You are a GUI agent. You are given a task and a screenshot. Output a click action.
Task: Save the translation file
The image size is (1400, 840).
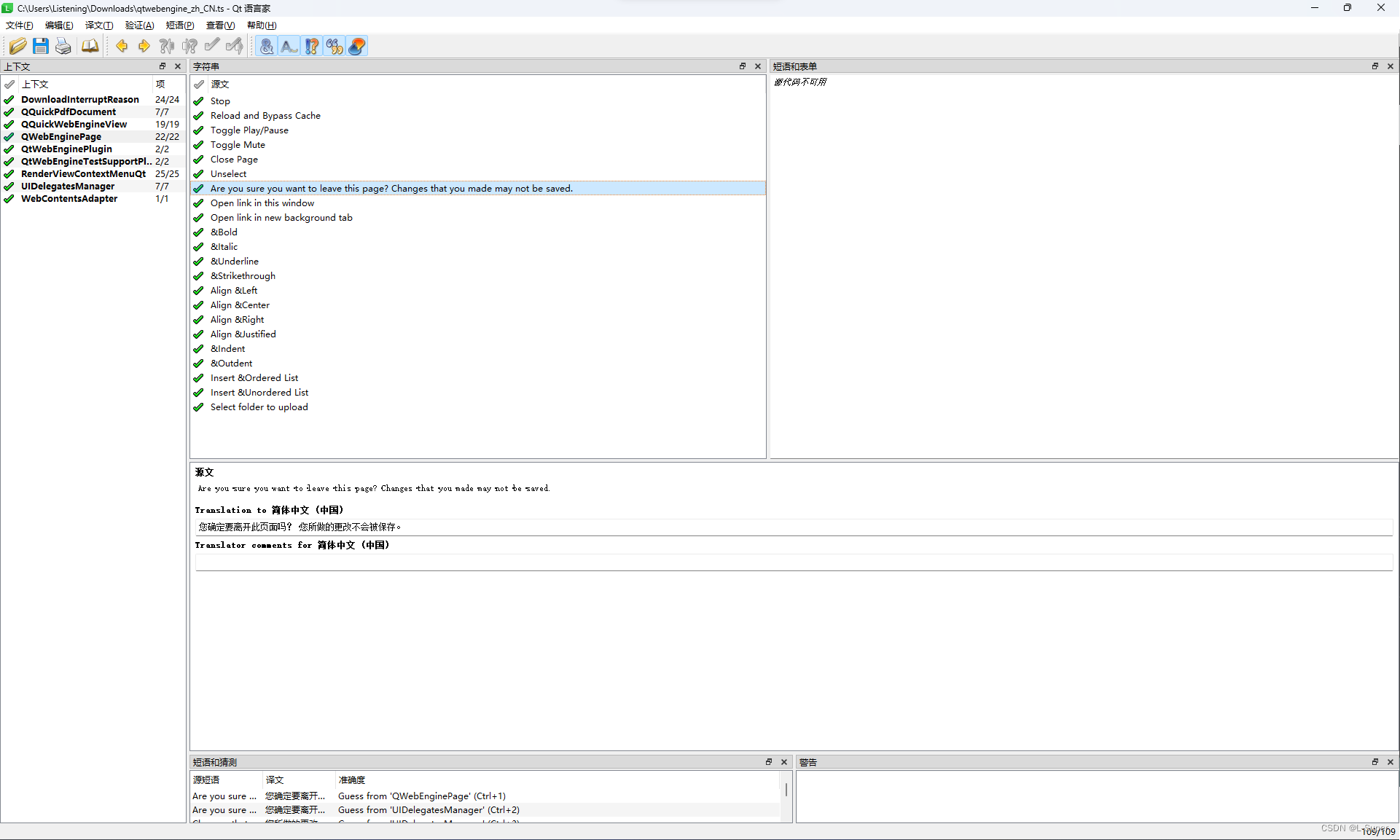tap(41, 47)
